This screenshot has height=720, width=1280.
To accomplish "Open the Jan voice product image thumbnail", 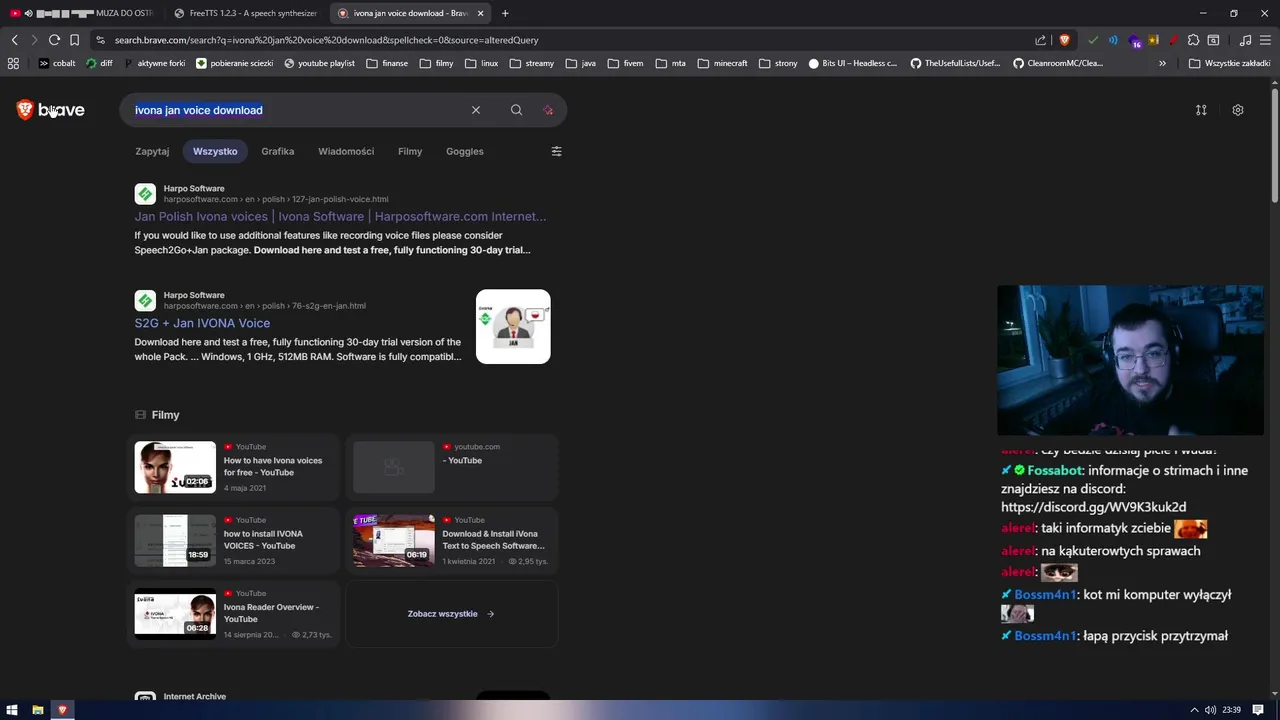I will pyautogui.click(x=513, y=327).
